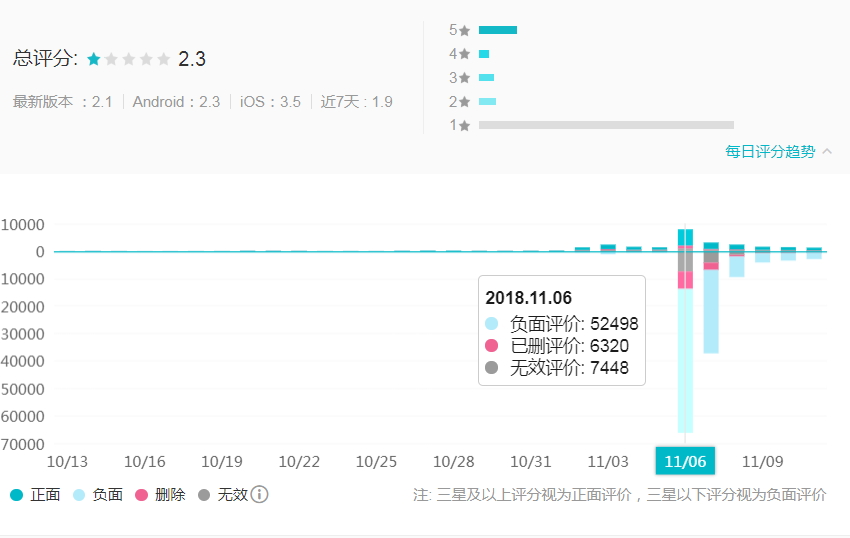This screenshot has height=538, width=850.
Task: Click the 2-star rating bar
Action: coord(487,101)
